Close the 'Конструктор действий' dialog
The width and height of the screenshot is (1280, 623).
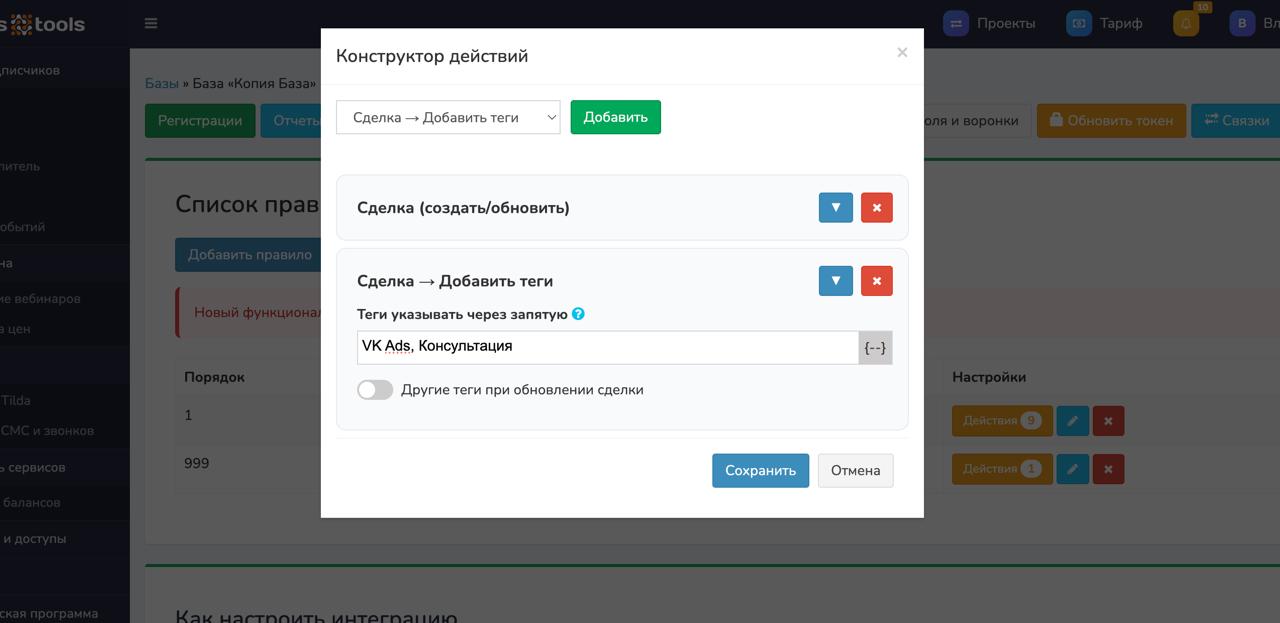(x=902, y=52)
